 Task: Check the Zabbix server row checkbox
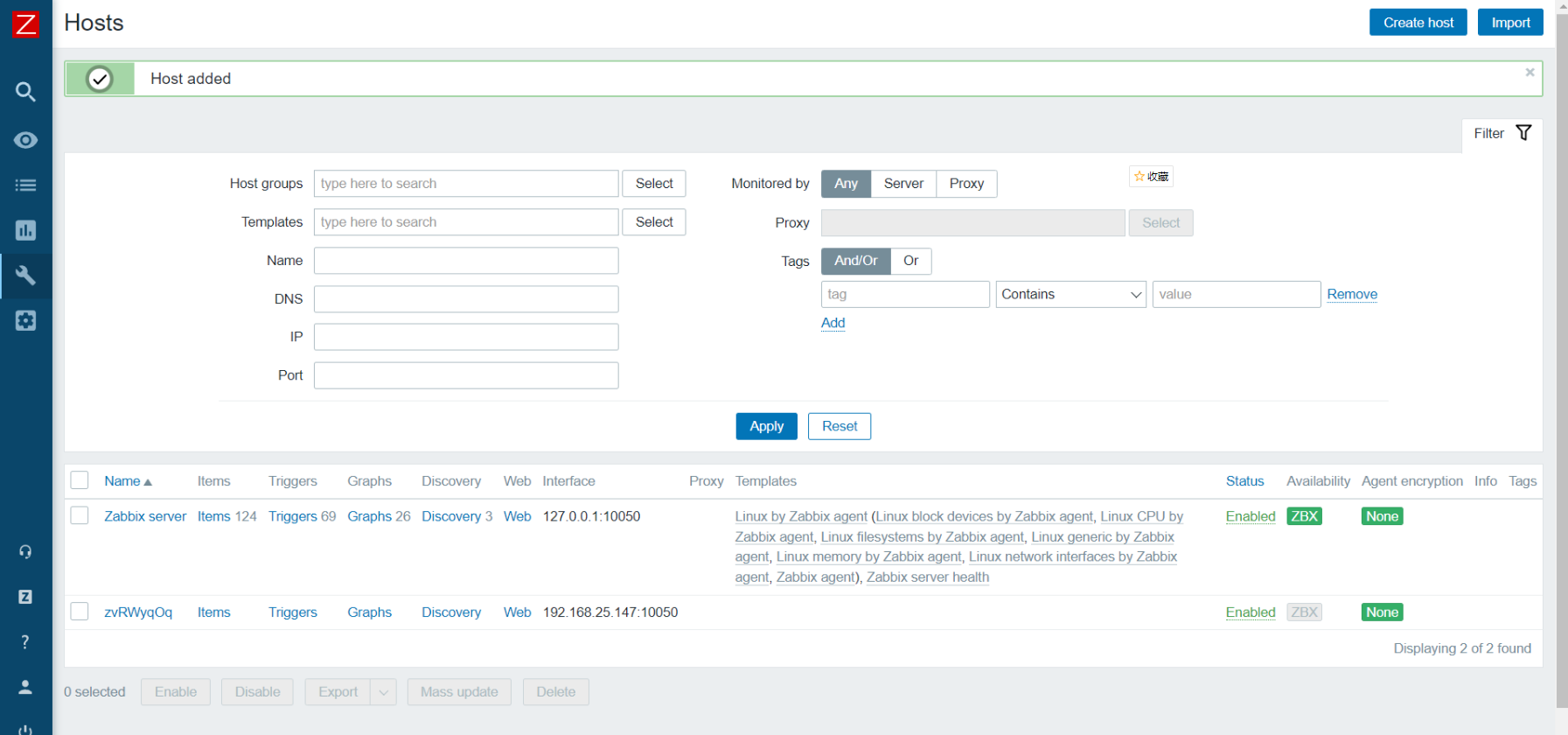[x=80, y=515]
